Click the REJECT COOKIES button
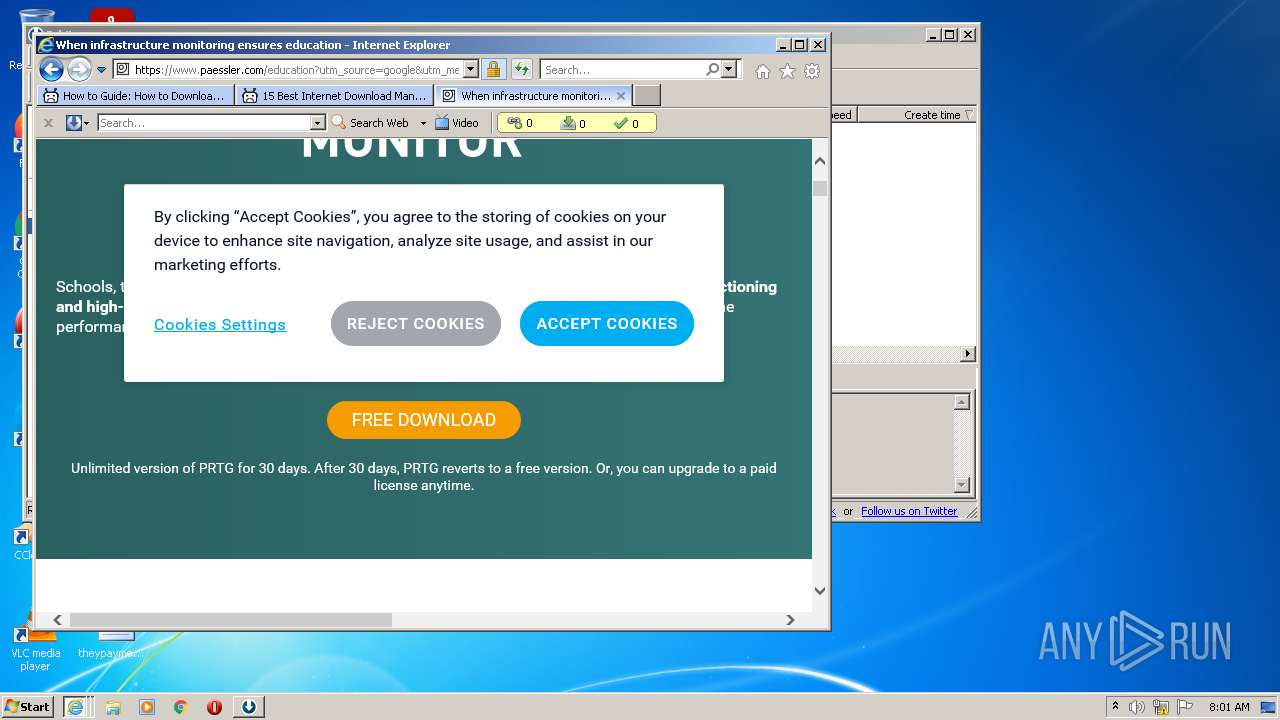The image size is (1280, 720). [x=416, y=324]
